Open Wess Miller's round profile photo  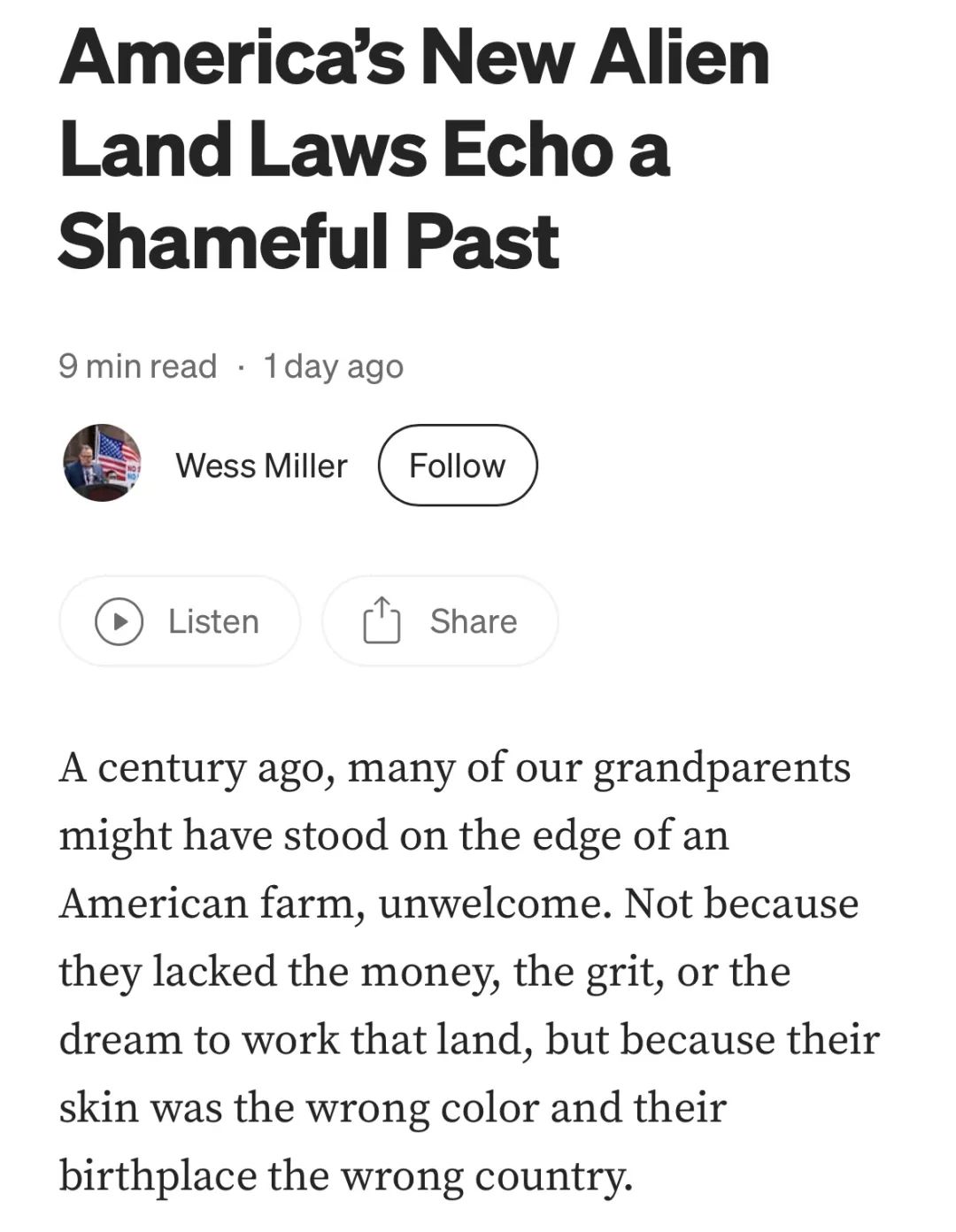click(102, 463)
